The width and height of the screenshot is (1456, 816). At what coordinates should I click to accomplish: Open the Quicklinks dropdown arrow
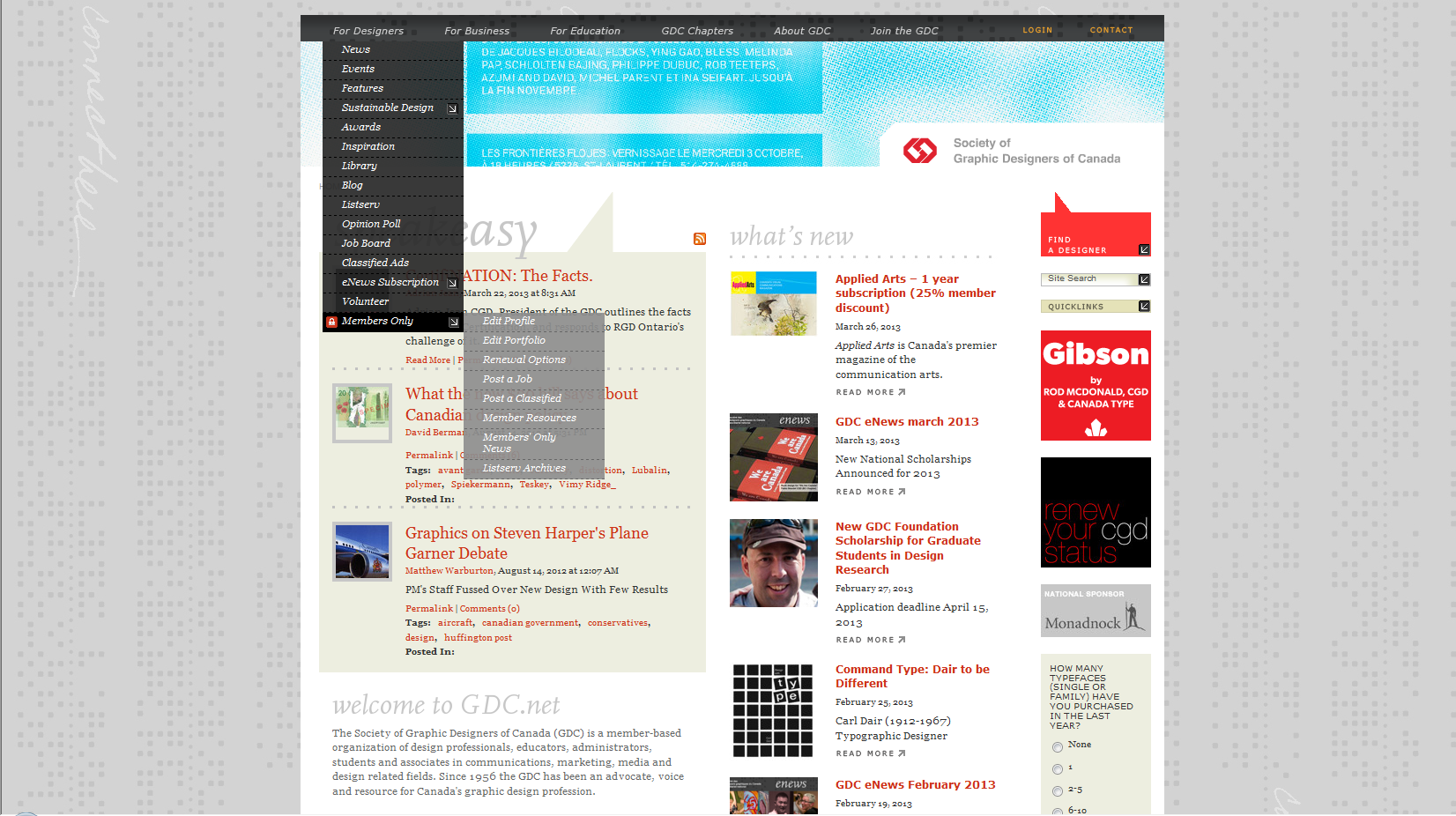pos(1144,307)
